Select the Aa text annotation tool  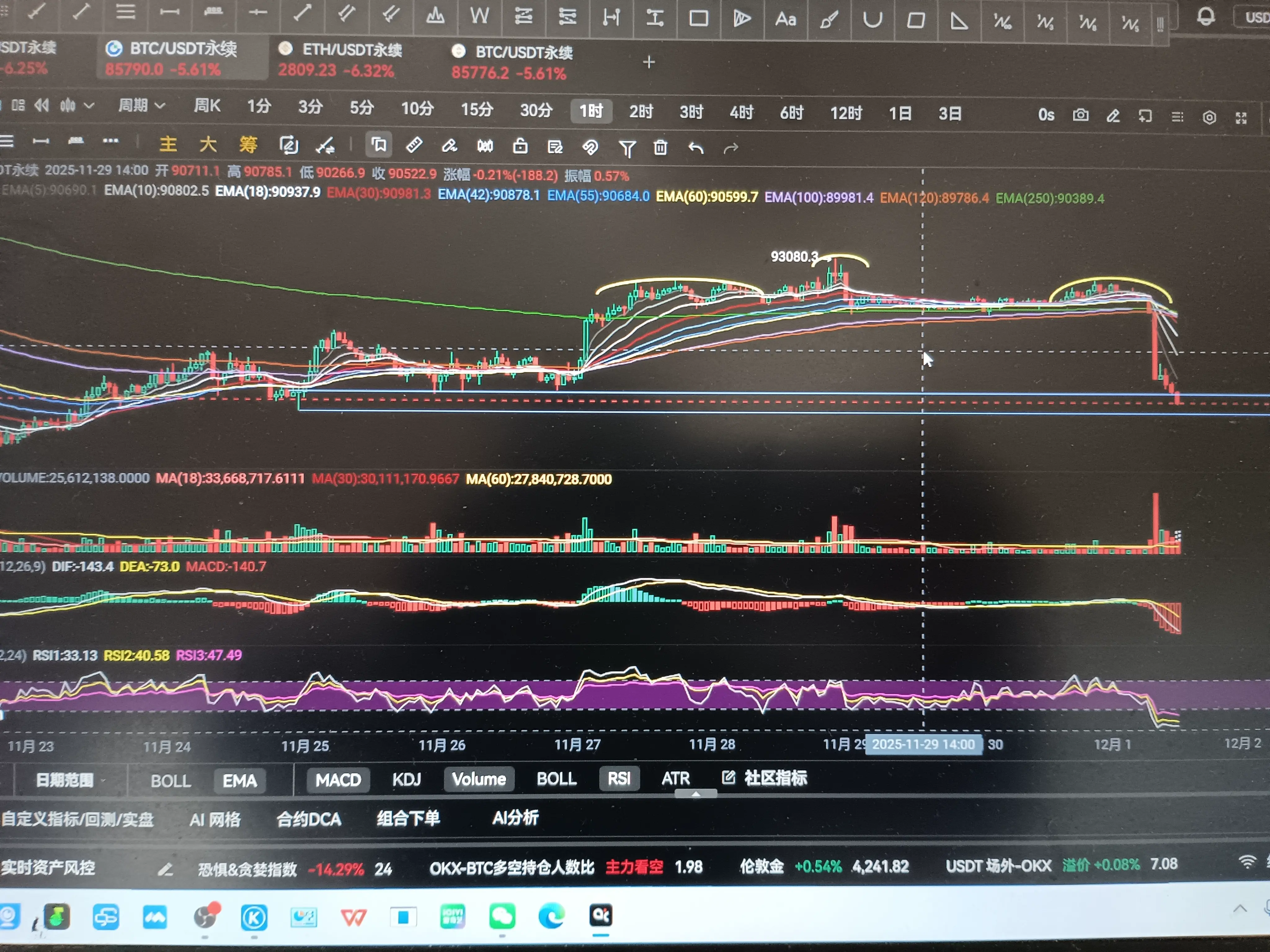[x=785, y=20]
